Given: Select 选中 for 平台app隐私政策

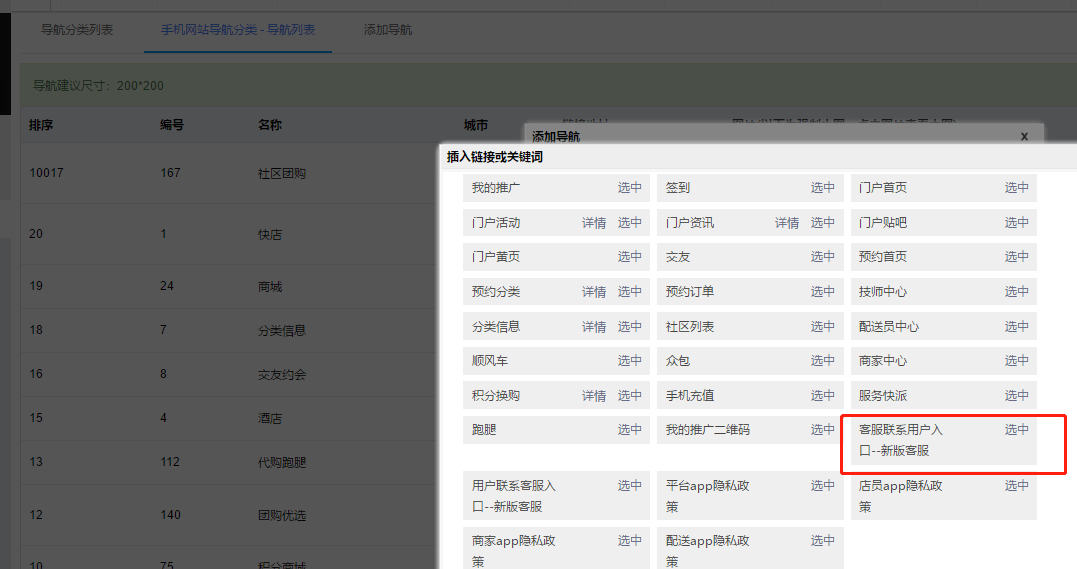Looking at the screenshot, I should point(822,485).
